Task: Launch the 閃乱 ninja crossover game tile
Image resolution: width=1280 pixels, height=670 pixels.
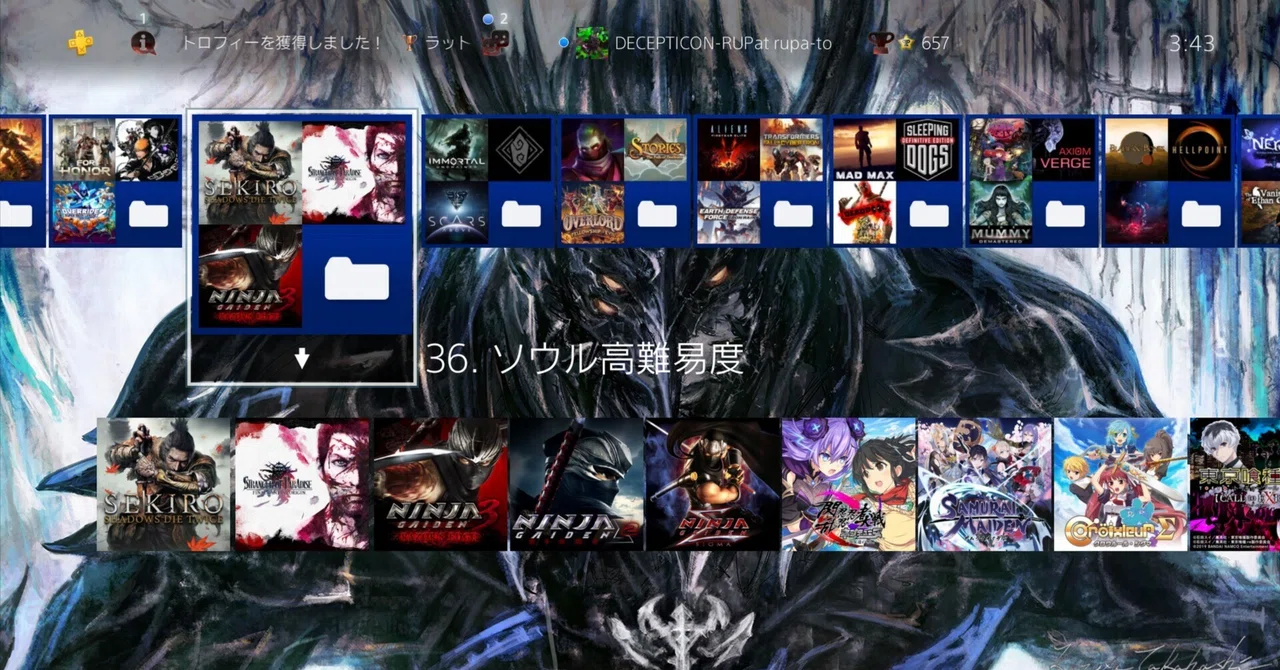Action: pos(849,484)
